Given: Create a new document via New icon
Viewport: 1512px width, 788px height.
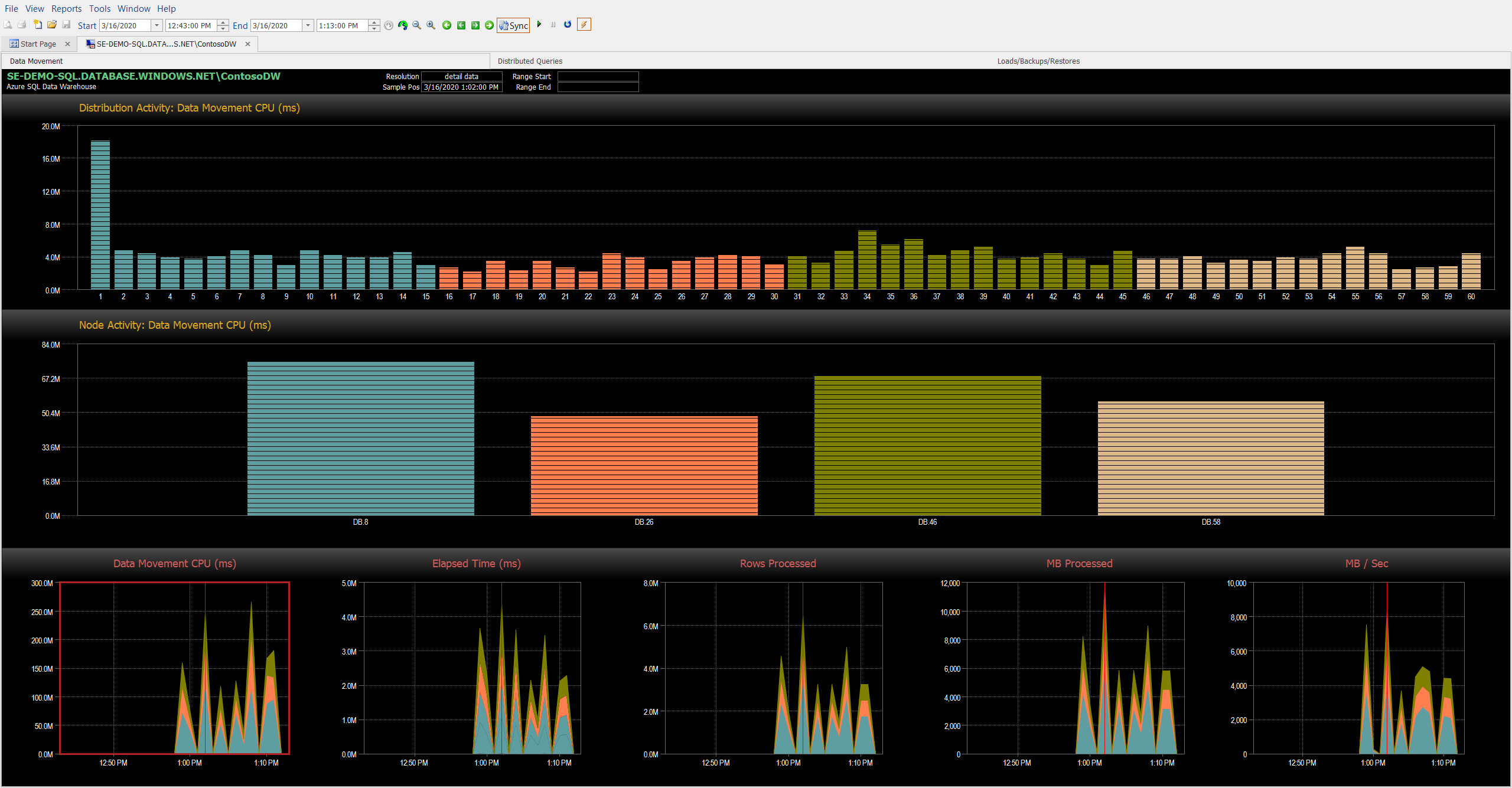Looking at the screenshot, I should click(x=37, y=25).
